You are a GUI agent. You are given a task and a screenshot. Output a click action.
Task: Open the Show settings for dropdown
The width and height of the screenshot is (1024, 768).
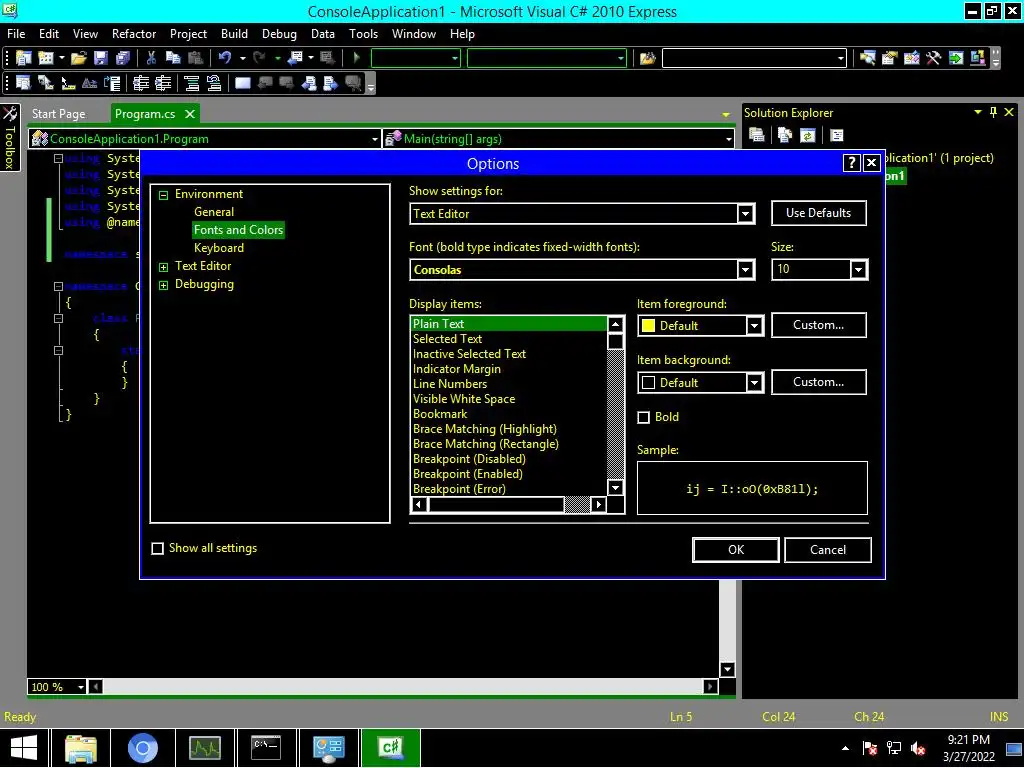click(745, 214)
